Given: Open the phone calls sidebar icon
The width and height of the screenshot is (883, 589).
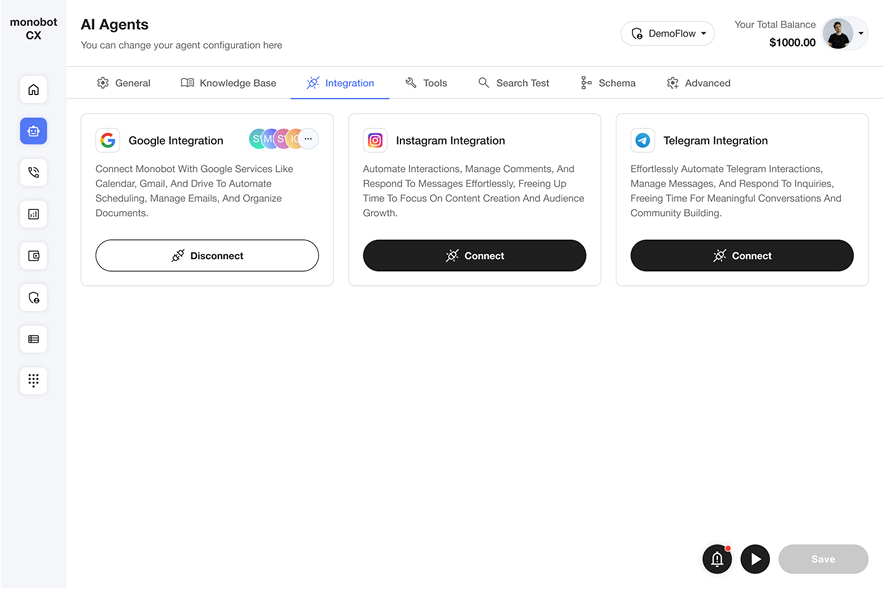Looking at the screenshot, I should pyautogui.click(x=33, y=172).
